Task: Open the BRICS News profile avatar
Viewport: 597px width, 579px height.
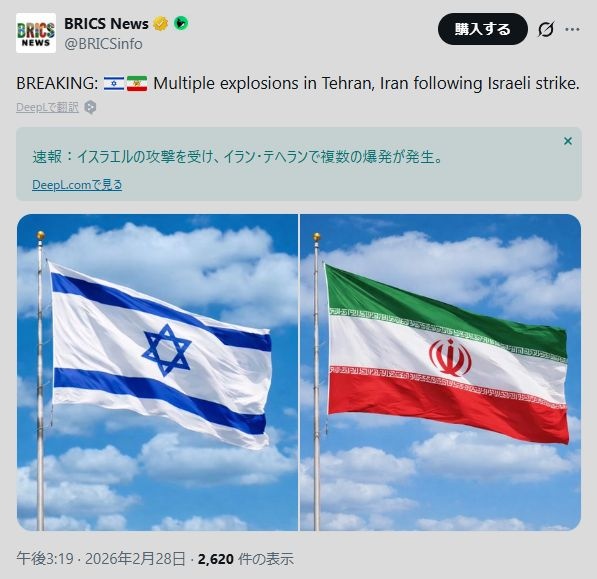Action: pyautogui.click(x=36, y=33)
